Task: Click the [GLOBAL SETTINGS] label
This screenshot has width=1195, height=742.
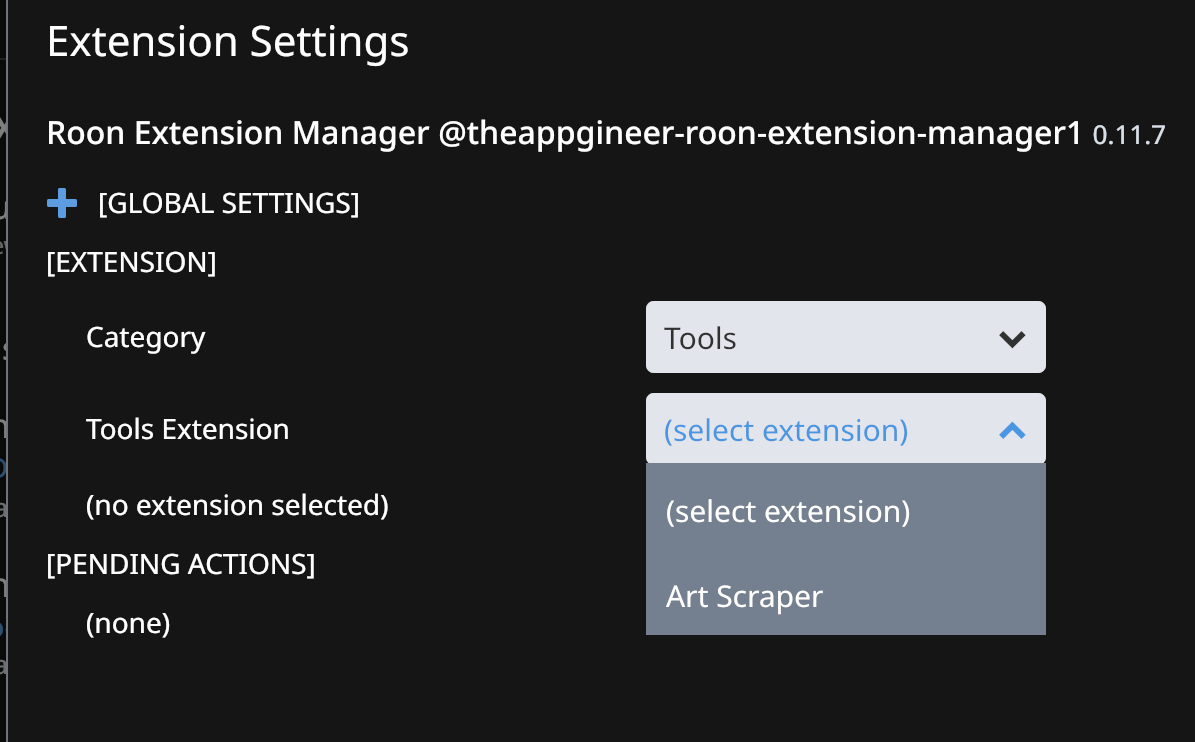Action: pos(229,203)
